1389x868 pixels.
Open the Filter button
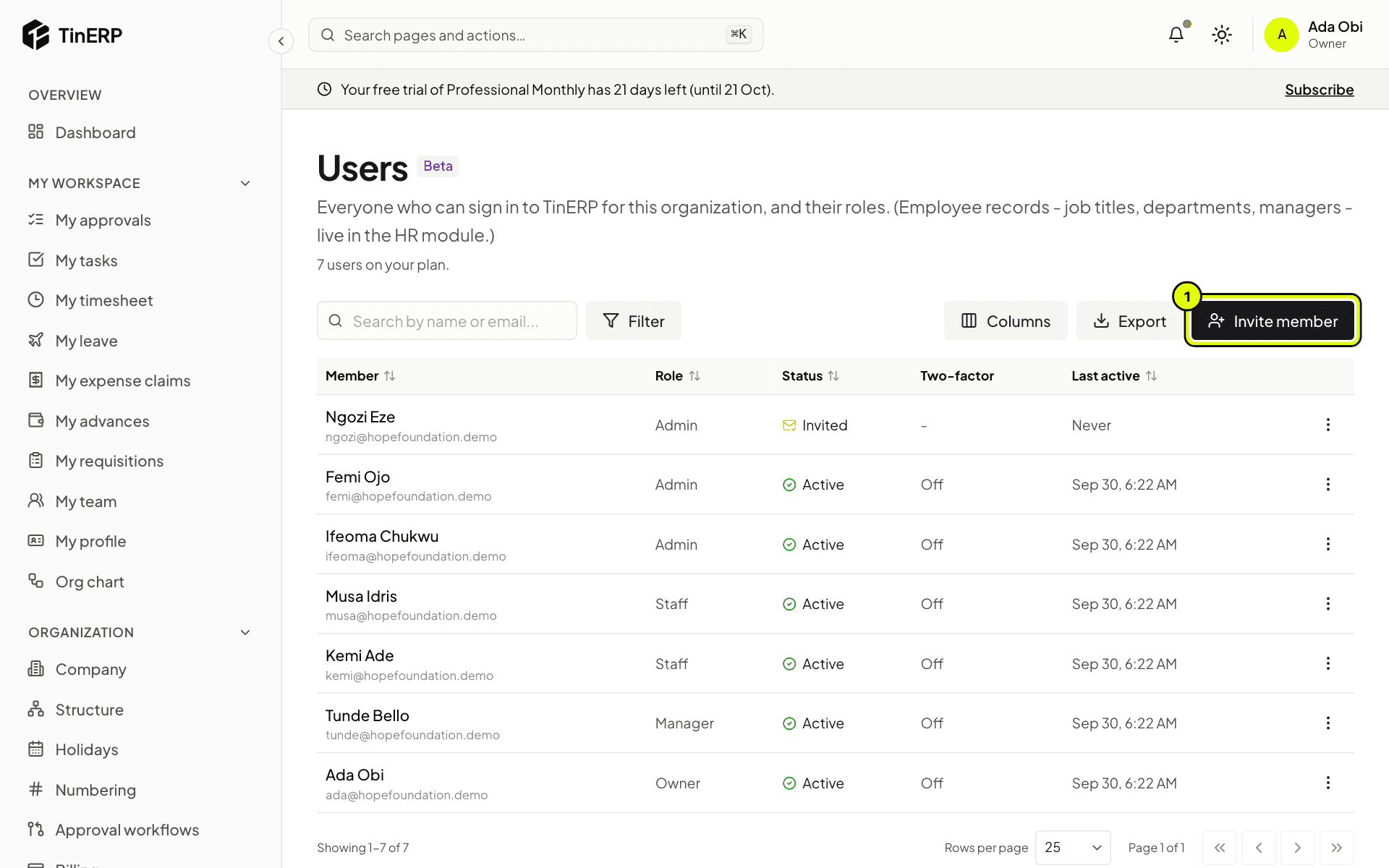(x=634, y=320)
